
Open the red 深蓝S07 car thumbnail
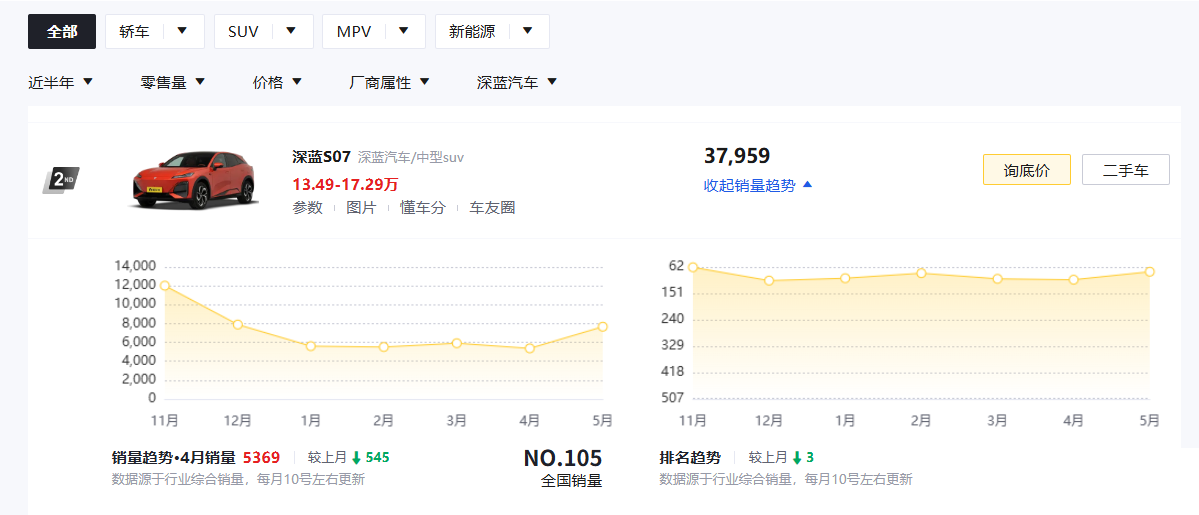(193, 180)
